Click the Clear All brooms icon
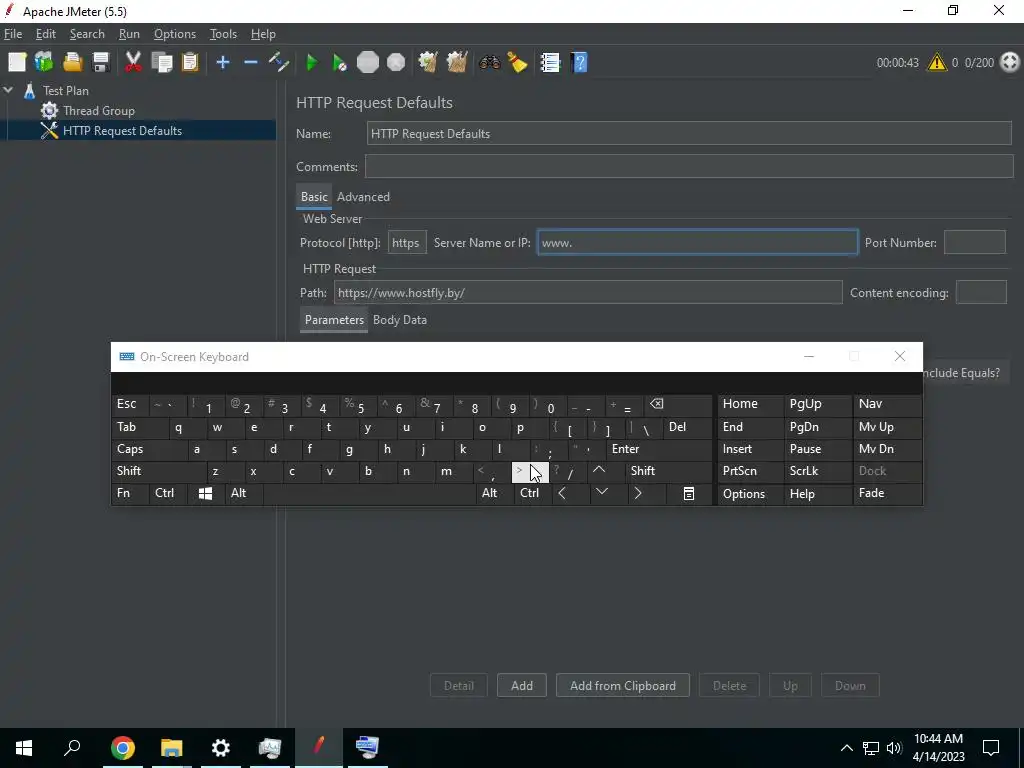Image resolution: width=1024 pixels, height=768 pixels. coord(456,62)
